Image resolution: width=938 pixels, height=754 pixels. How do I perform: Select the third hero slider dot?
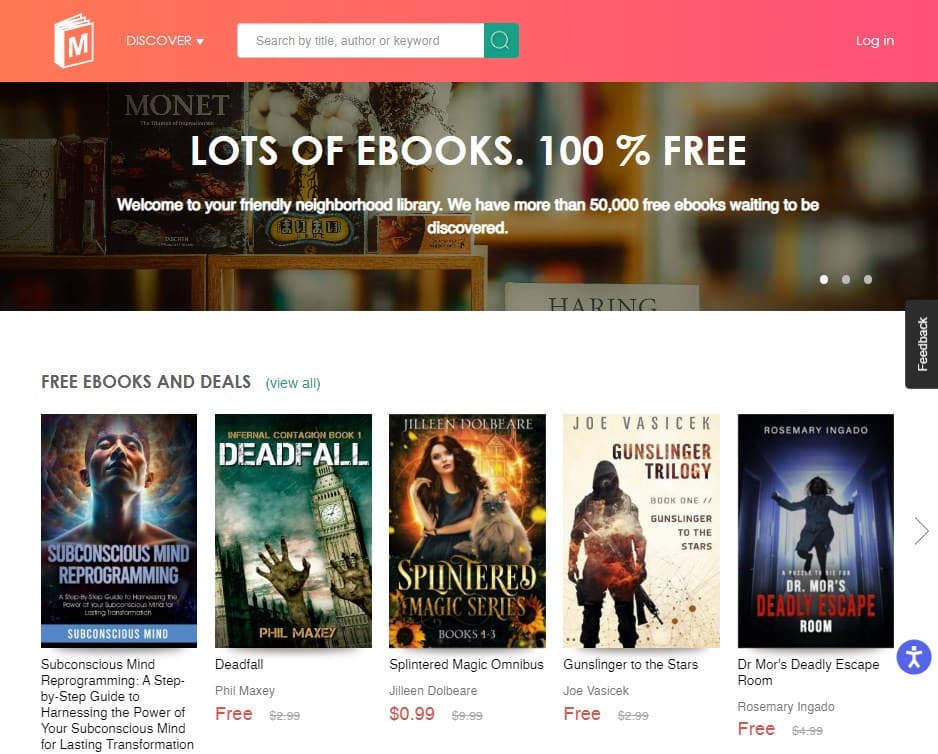[x=868, y=280]
